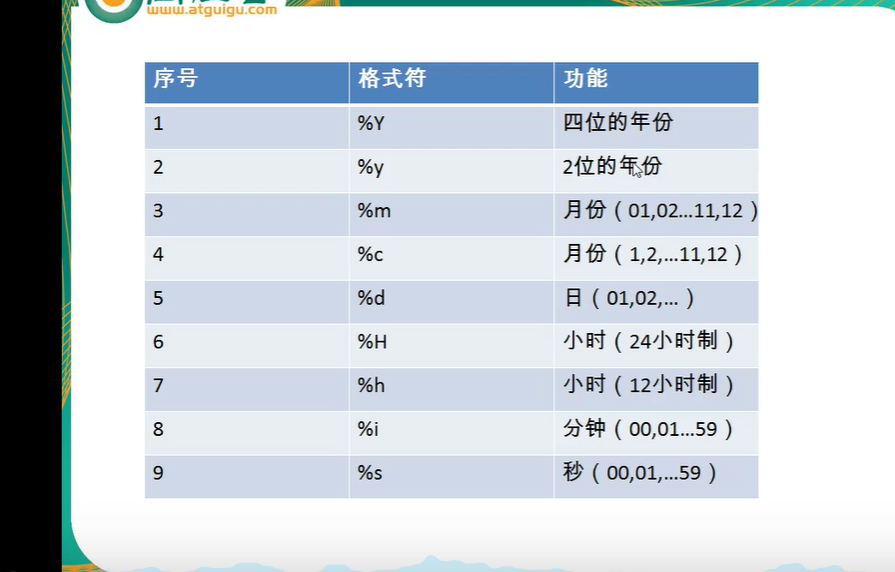Click 分钟（00,01...59） cell
Screen dimensions: 895x572
point(656,433)
